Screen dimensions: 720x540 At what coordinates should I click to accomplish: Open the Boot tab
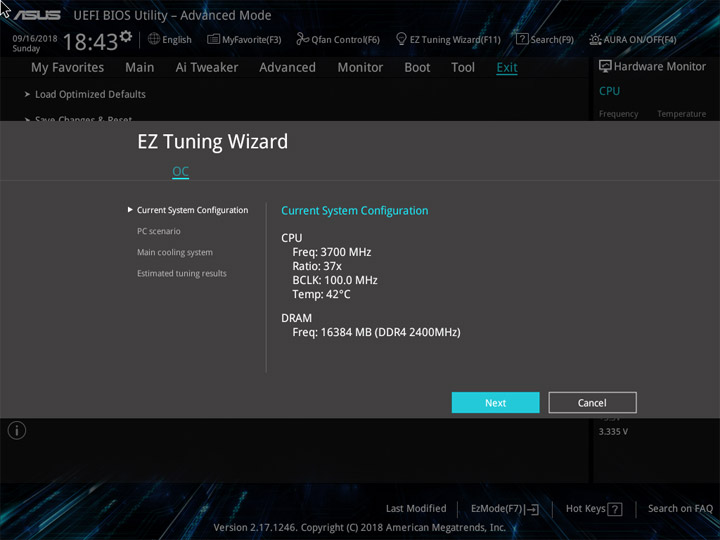pyautogui.click(x=417, y=68)
